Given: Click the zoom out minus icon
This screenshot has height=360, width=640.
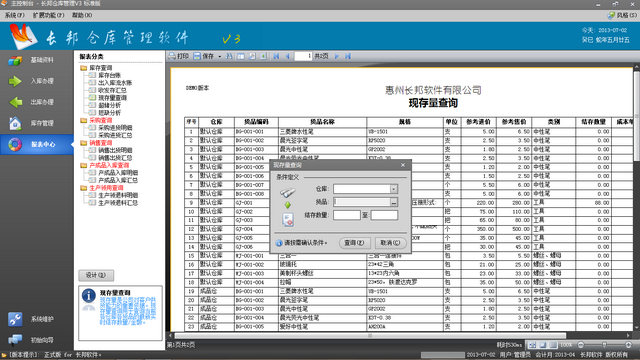Looking at the screenshot, I should (x=580, y=345).
